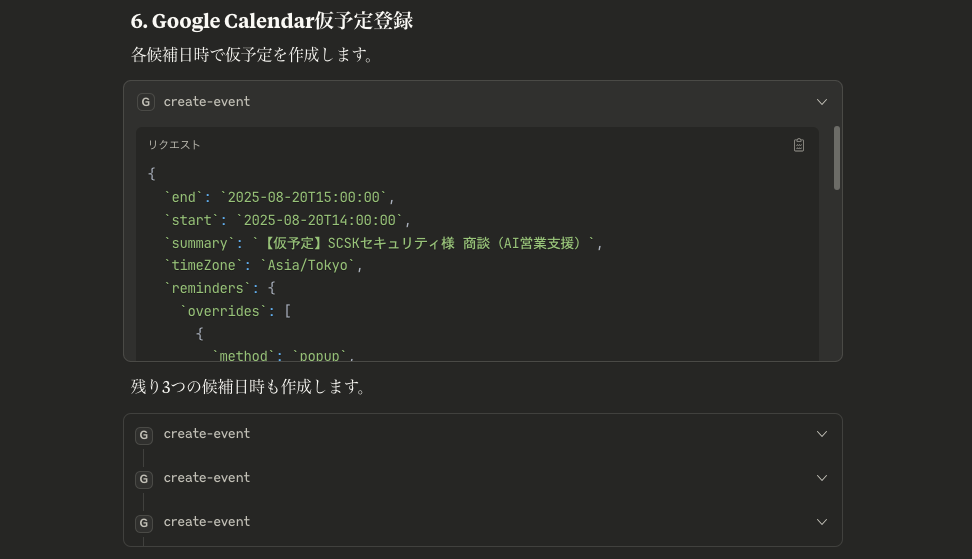Click the text '残り3つの候補日時も作成します。'

click(250, 387)
